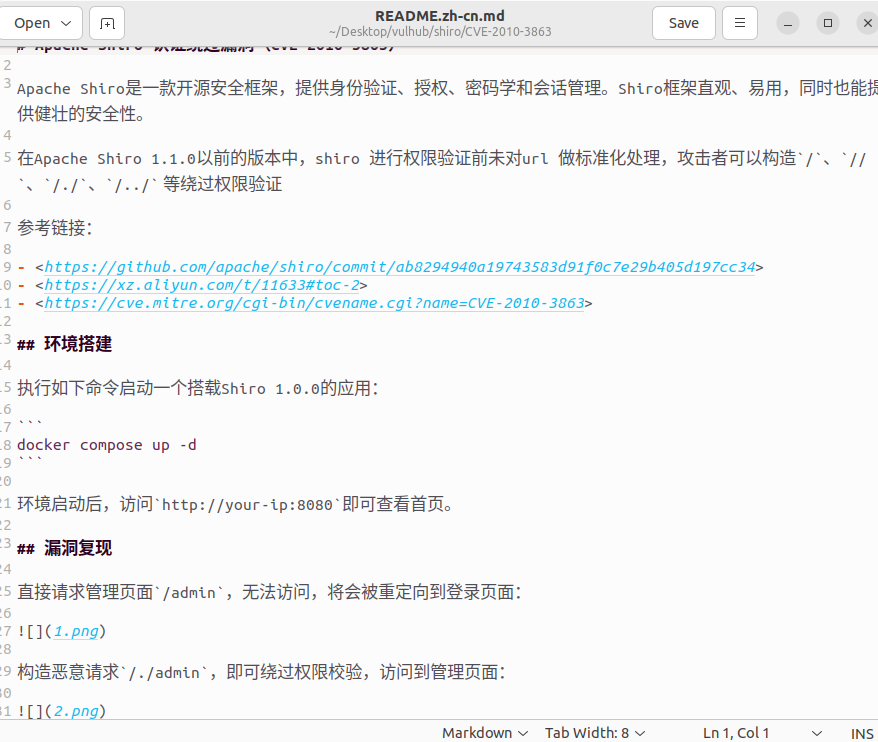Image resolution: width=878 pixels, height=742 pixels.
Task: Close the editor window
Action: tap(867, 23)
